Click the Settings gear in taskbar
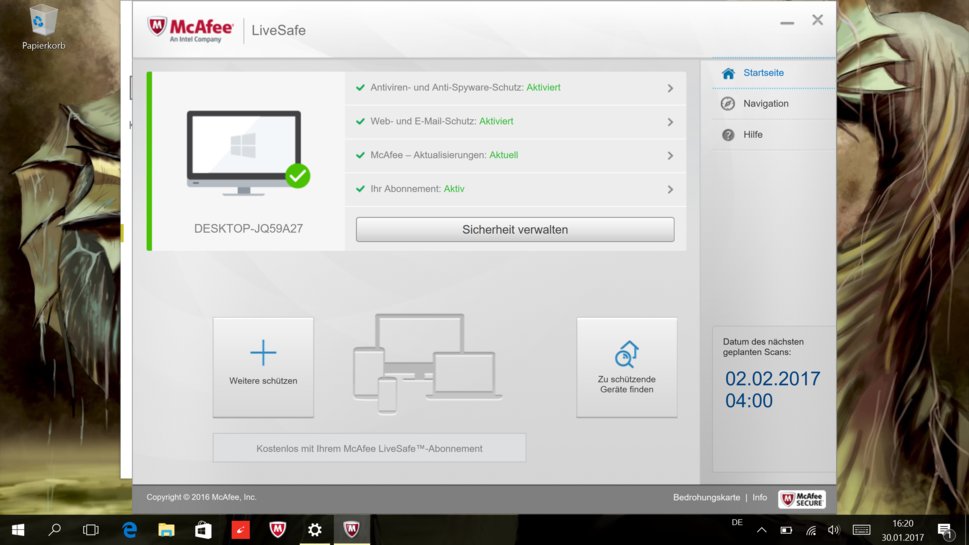Screen dimensions: 969x545 [x=314, y=530]
